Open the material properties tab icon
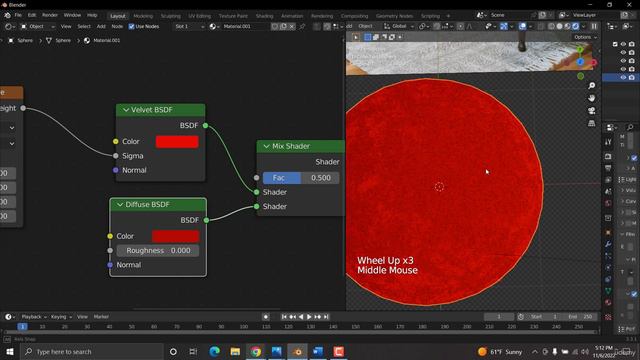Viewport: 640px width, 360px height. coord(608,302)
